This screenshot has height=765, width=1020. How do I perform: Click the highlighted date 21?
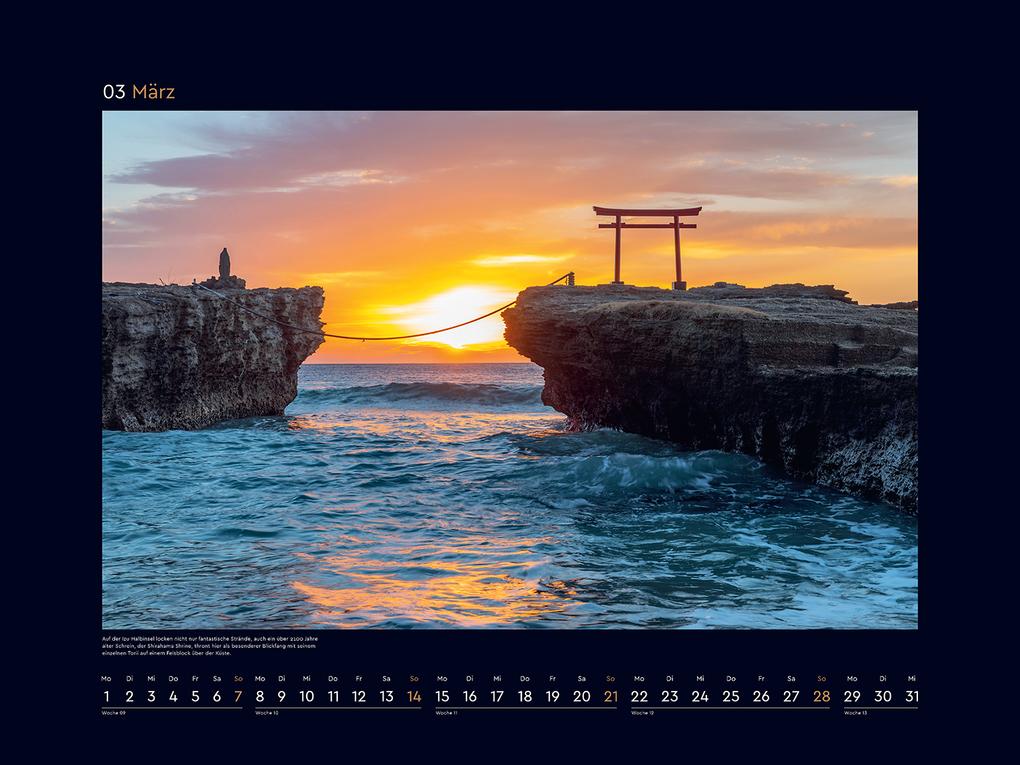610,694
